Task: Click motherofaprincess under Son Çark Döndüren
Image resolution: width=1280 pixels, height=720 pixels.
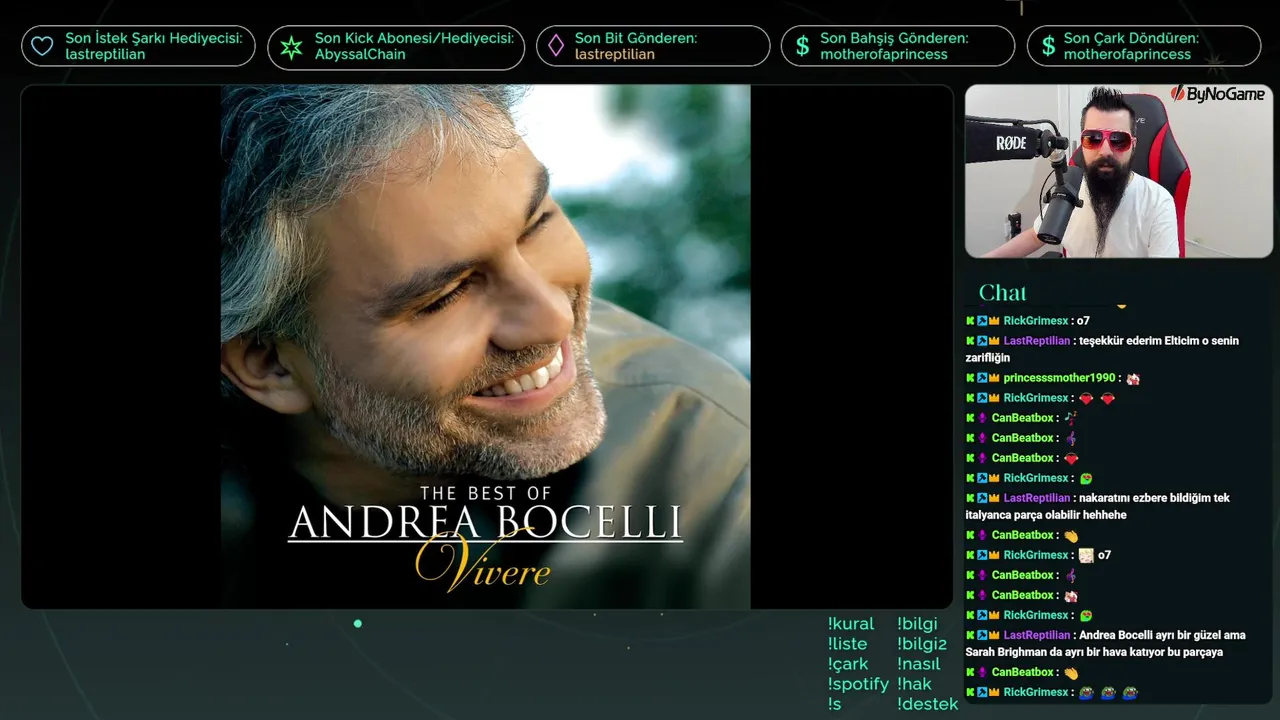Action: point(1128,54)
